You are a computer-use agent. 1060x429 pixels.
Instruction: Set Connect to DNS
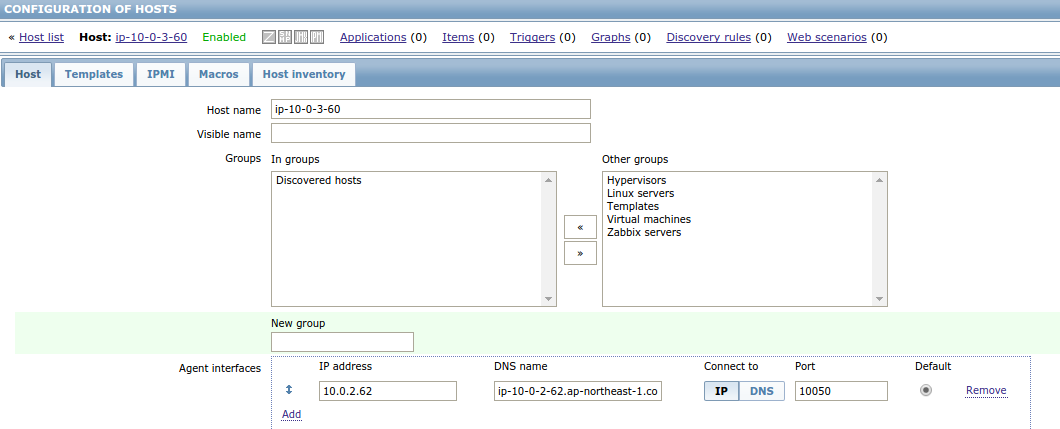[x=762, y=391]
